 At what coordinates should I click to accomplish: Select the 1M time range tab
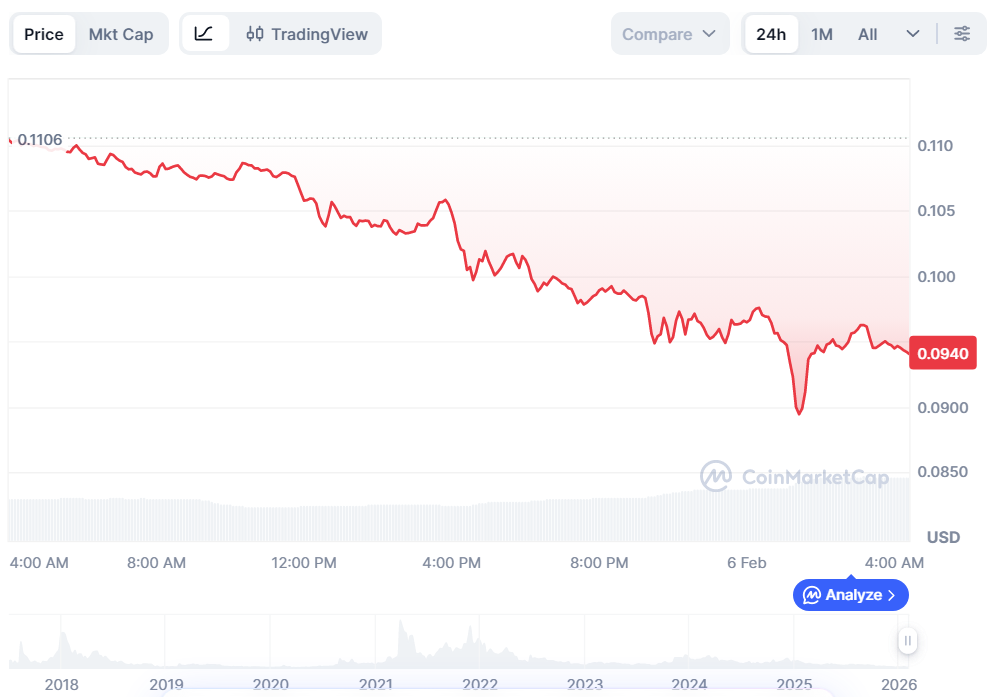tap(822, 34)
